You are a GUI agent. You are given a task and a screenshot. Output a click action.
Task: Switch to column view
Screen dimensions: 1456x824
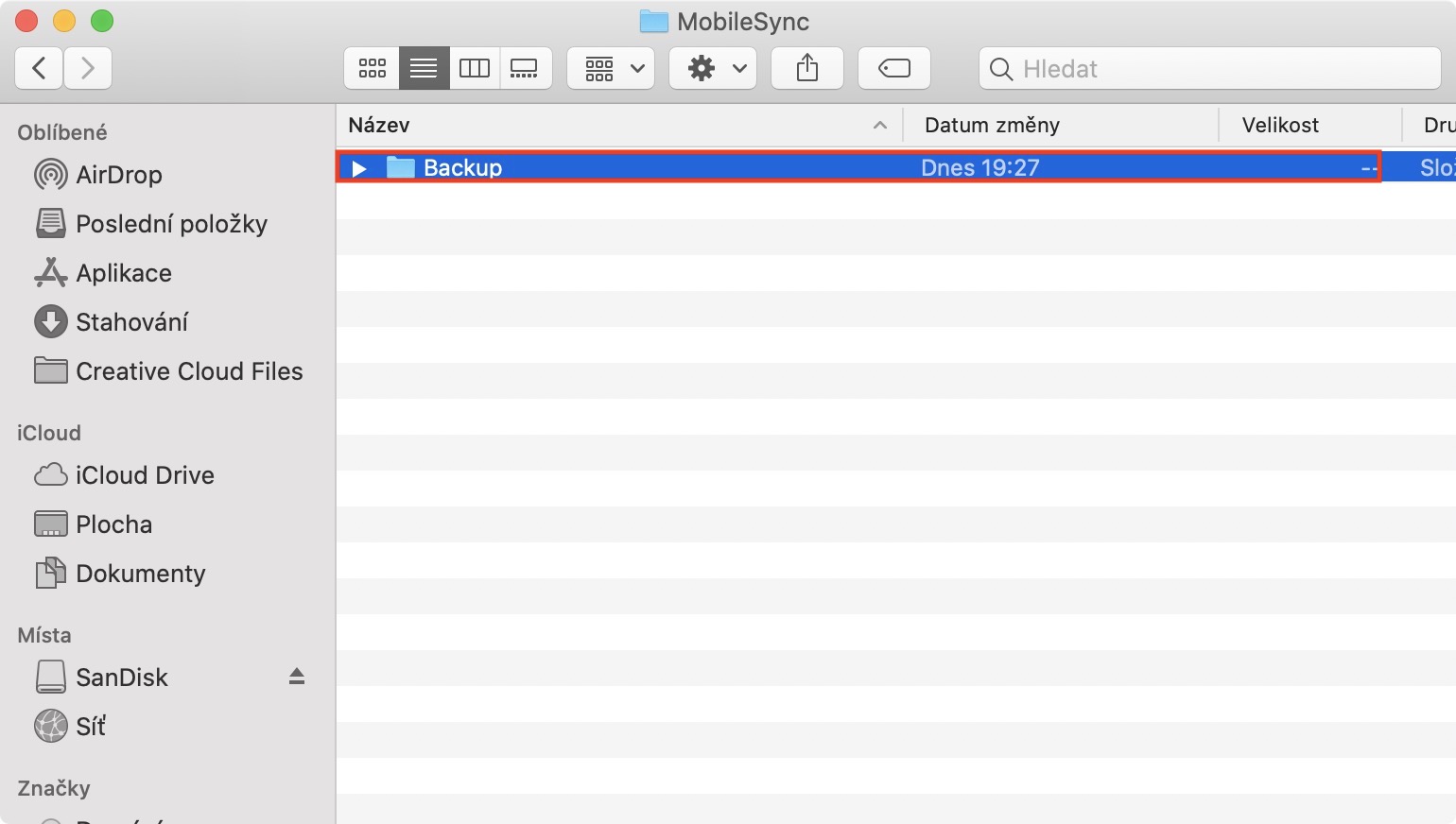475,68
